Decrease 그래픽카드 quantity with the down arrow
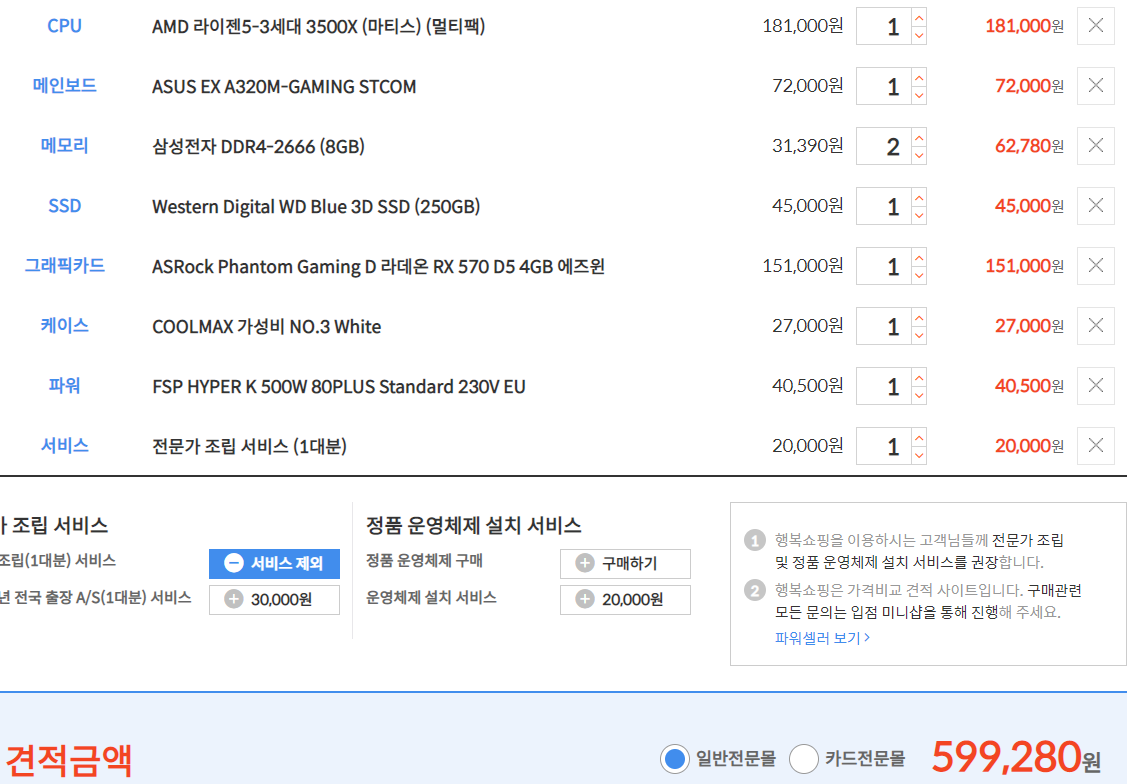Image resolution: width=1140 pixels, height=784 pixels. (x=919, y=276)
